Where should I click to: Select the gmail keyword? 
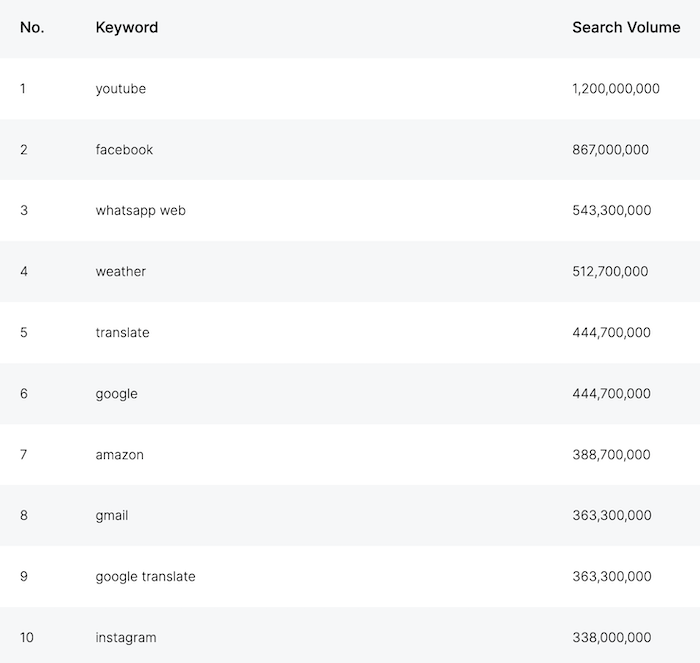point(112,516)
